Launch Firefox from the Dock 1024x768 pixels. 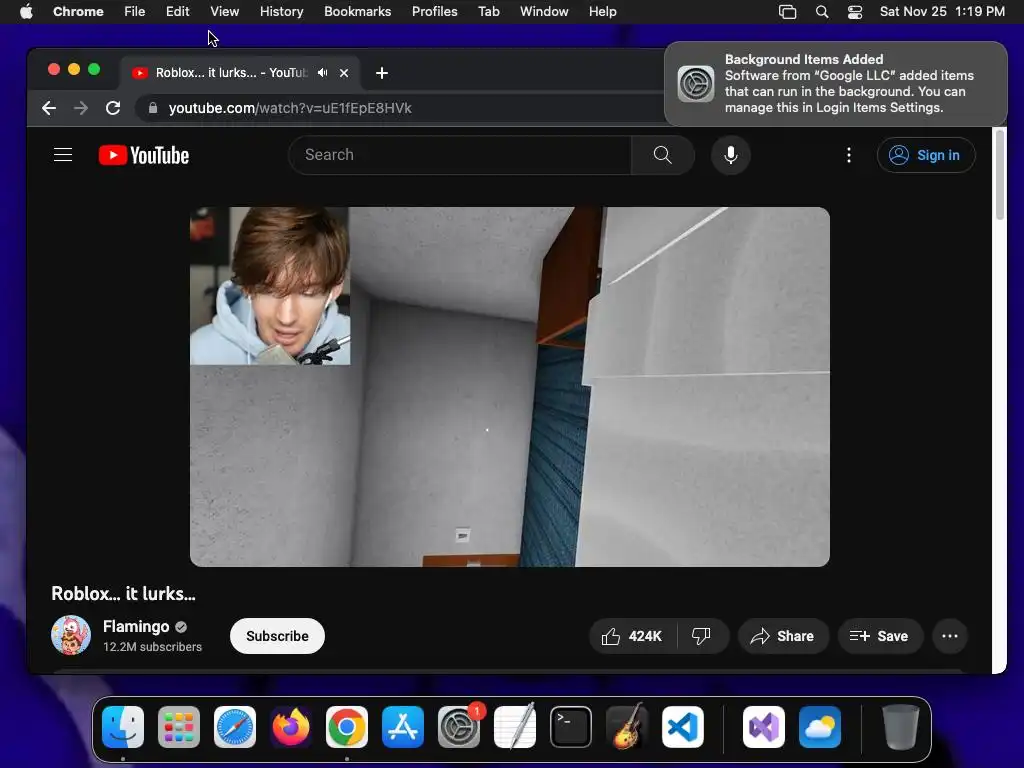tap(291, 727)
